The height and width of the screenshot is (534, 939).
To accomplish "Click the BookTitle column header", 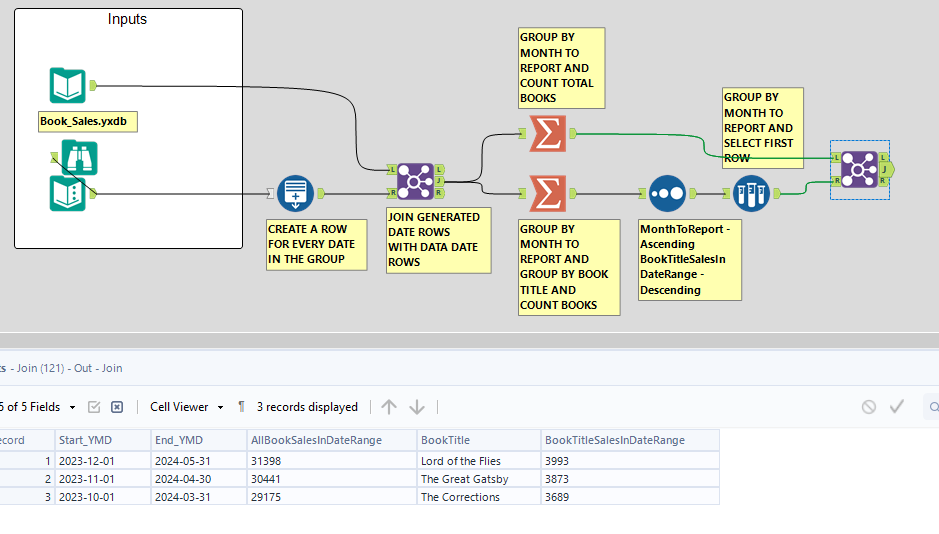I will coord(445,440).
